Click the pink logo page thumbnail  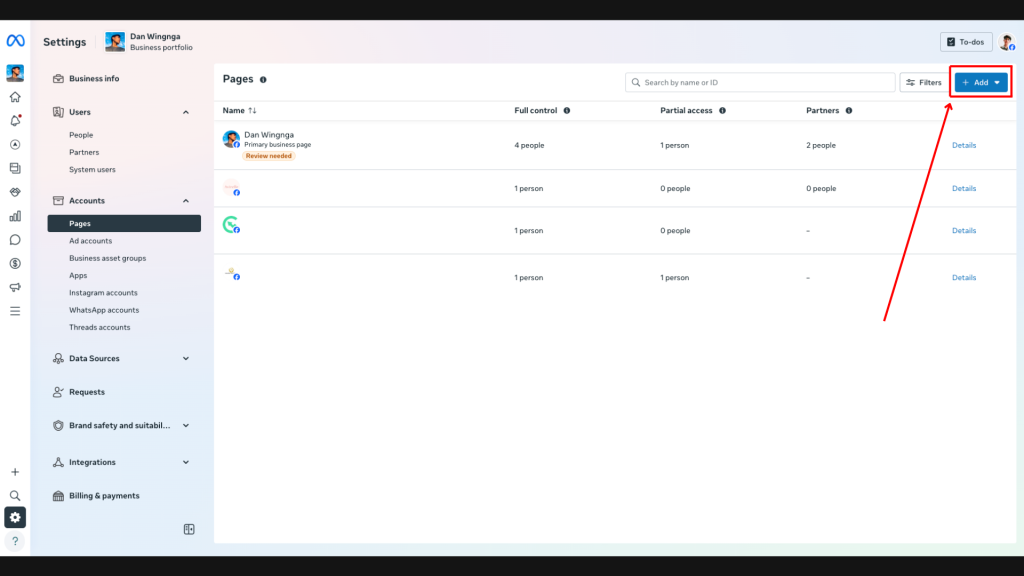tap(231, 187)
